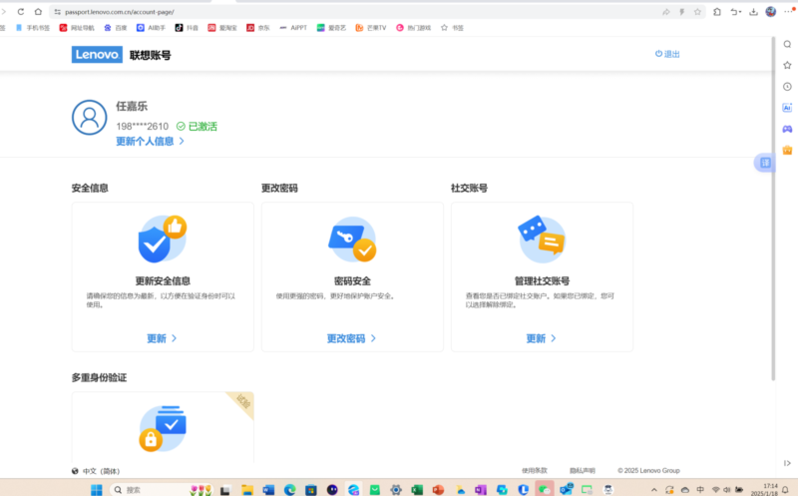Click the undo/restore tab dropdown
The height and width of the screenshot is (496, 798).
(736, 12)
